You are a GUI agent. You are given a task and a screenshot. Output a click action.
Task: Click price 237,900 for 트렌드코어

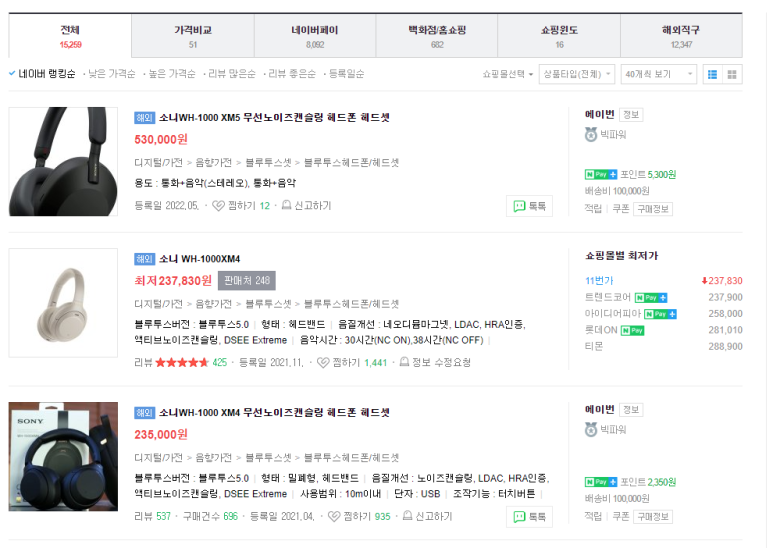tap(725, 297)
